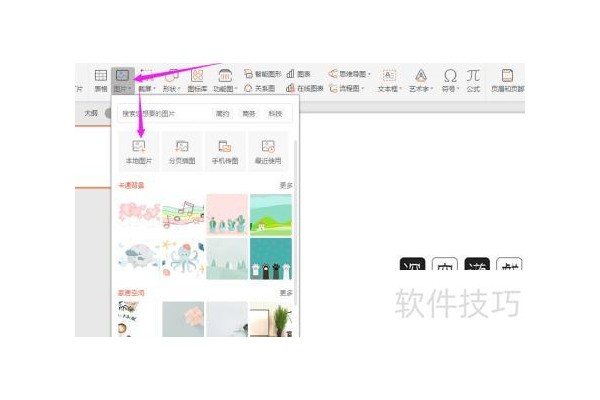The height and width of the screenshot is (400, 600).
Task: Expand the 截屏 screenshot dropdown
Action: pyautogui.click(x=147, y=89)
